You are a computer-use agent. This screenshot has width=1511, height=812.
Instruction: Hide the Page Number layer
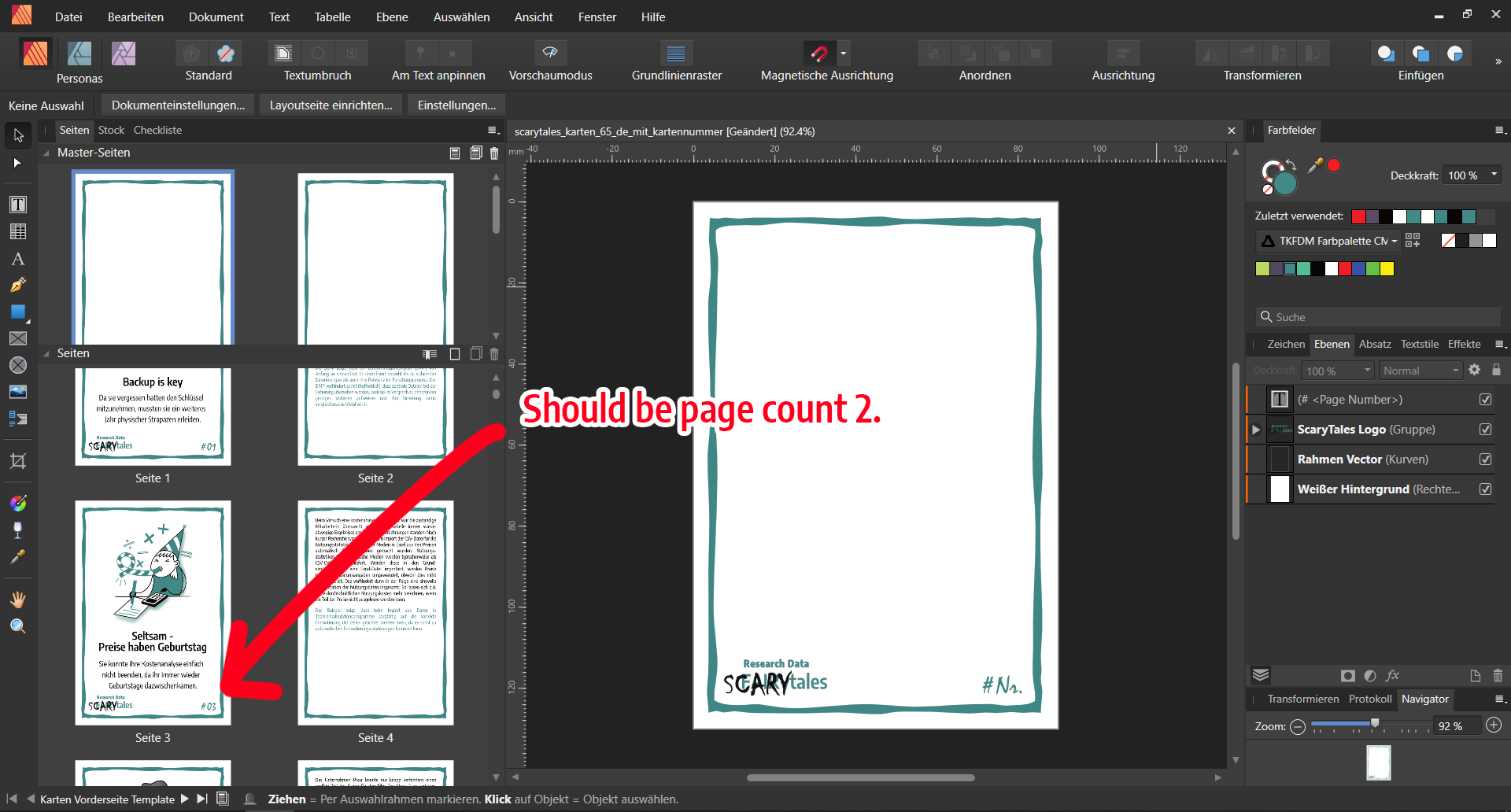pos(1485,400)
